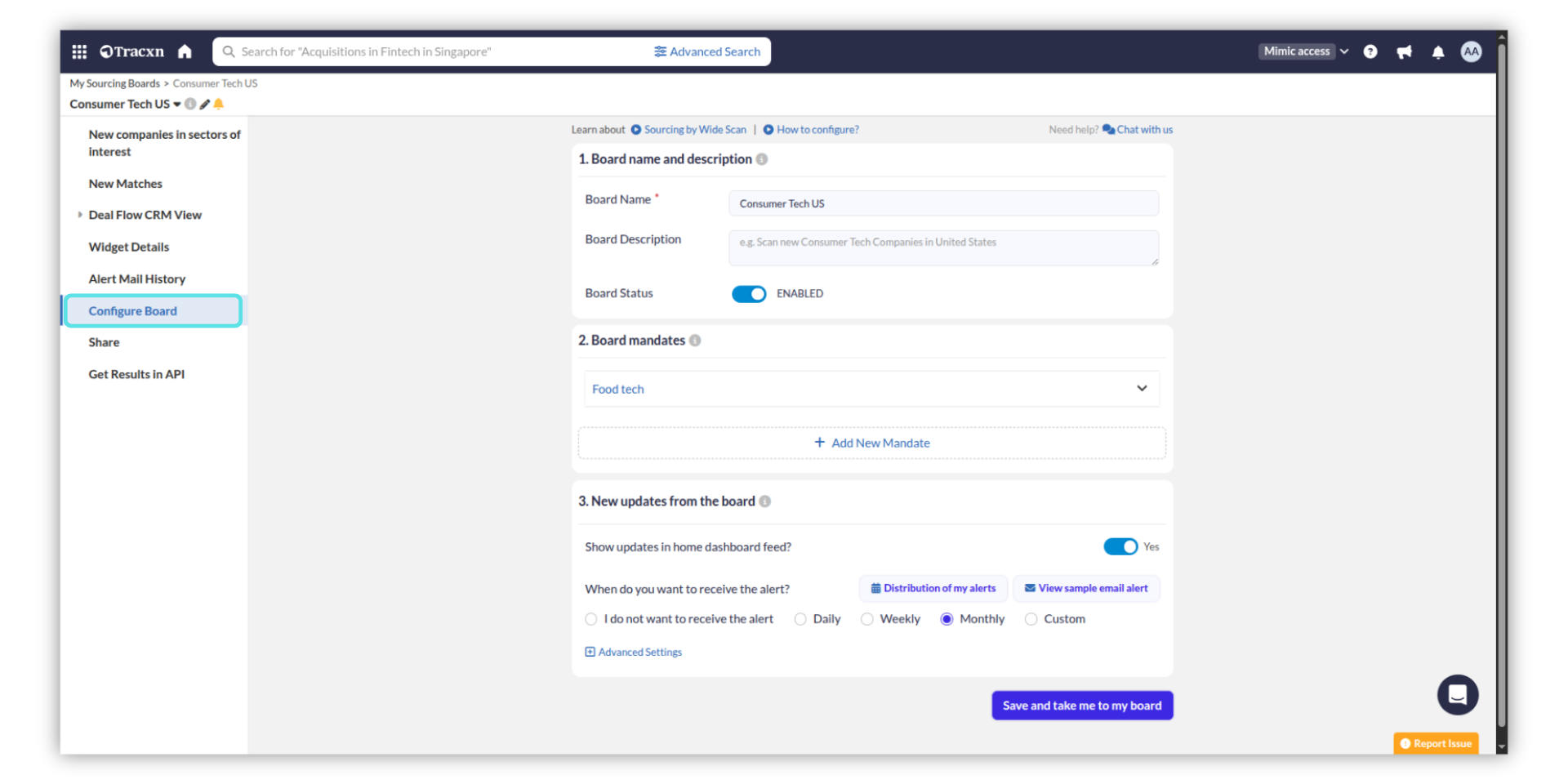
Task: Open the help question mark icon
Action: (x=1370, y=51)
